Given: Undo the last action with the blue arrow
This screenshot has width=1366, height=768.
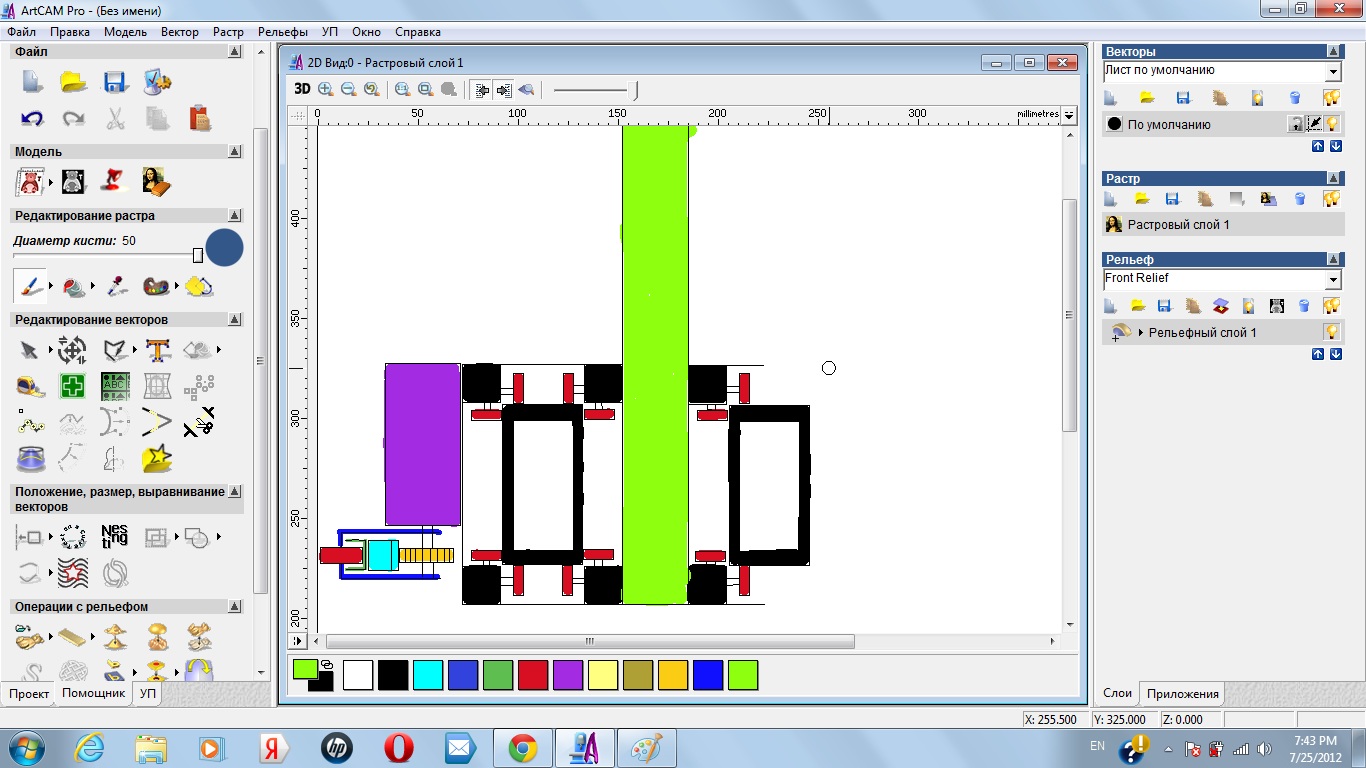Looking at the screenshot, I should tap(32, 118).
